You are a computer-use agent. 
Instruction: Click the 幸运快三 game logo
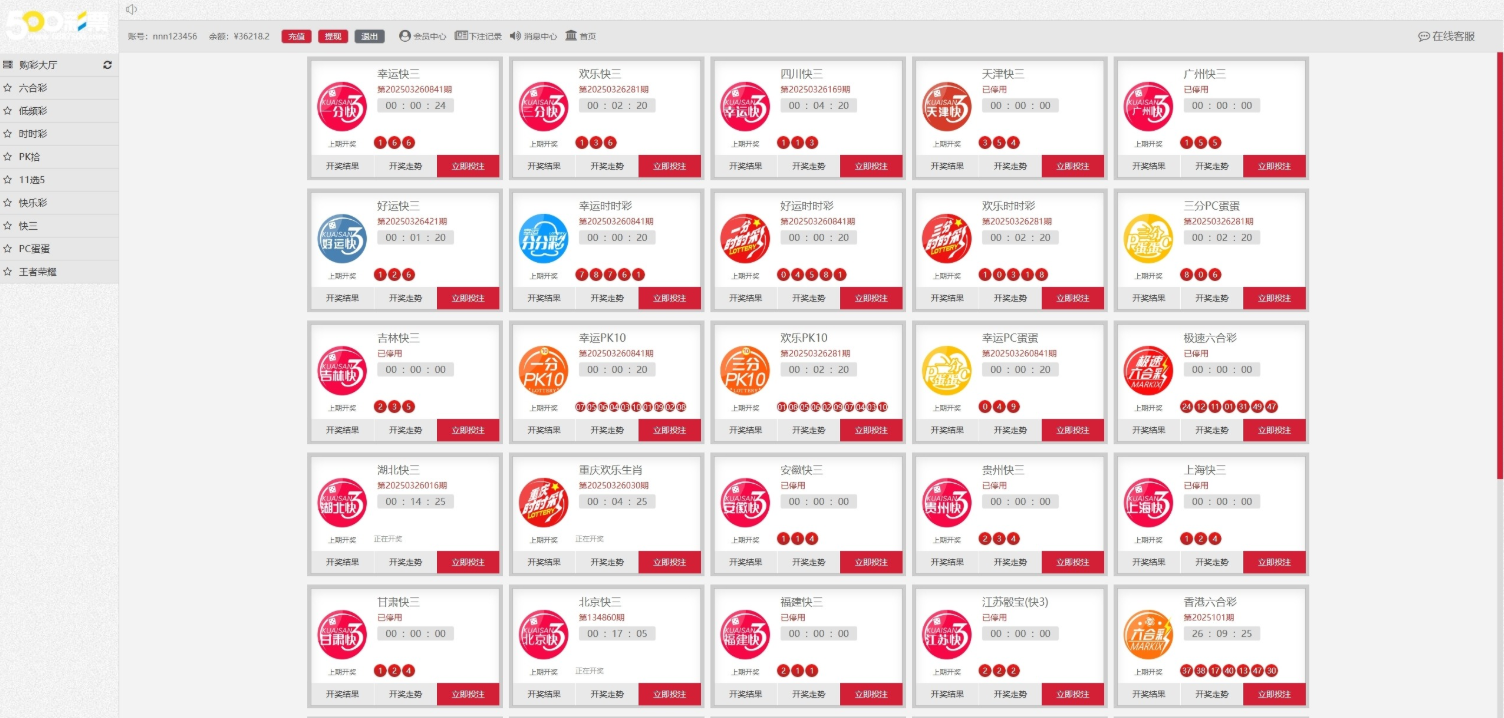coord(342,106)
